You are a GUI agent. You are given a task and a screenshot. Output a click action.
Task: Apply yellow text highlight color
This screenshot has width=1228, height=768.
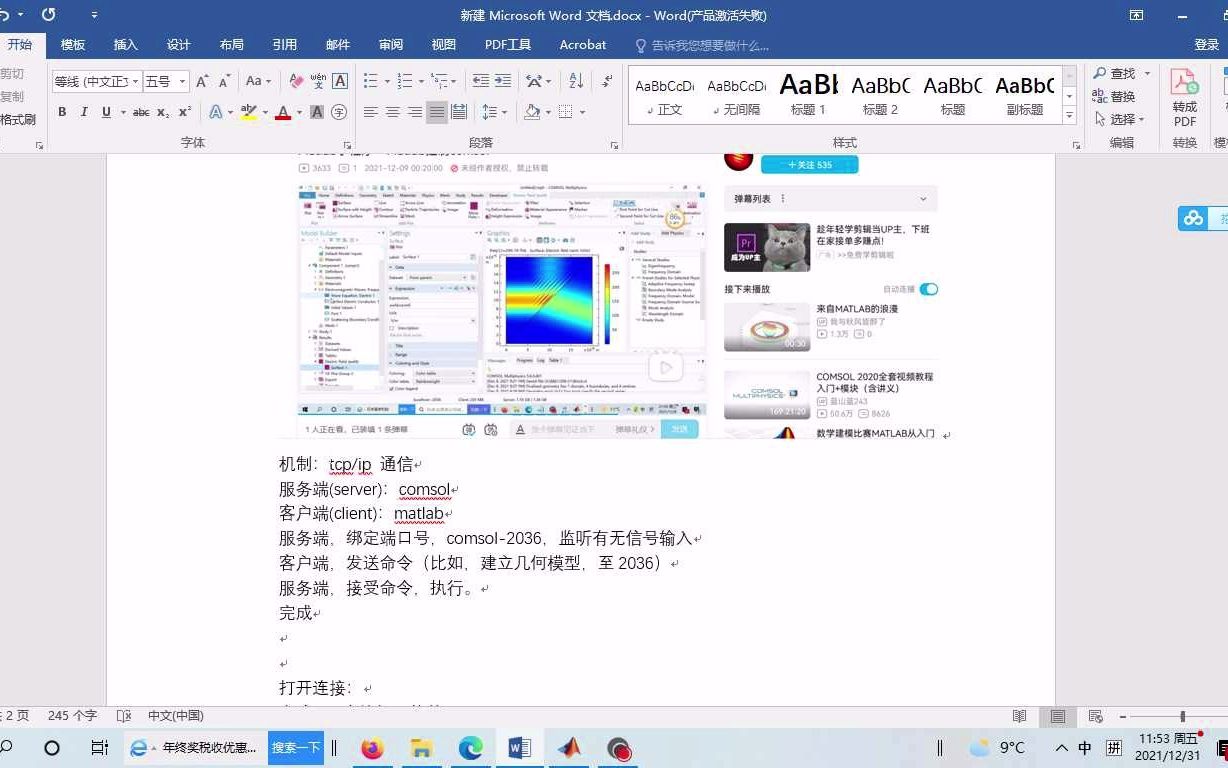[x=248, y=112]
